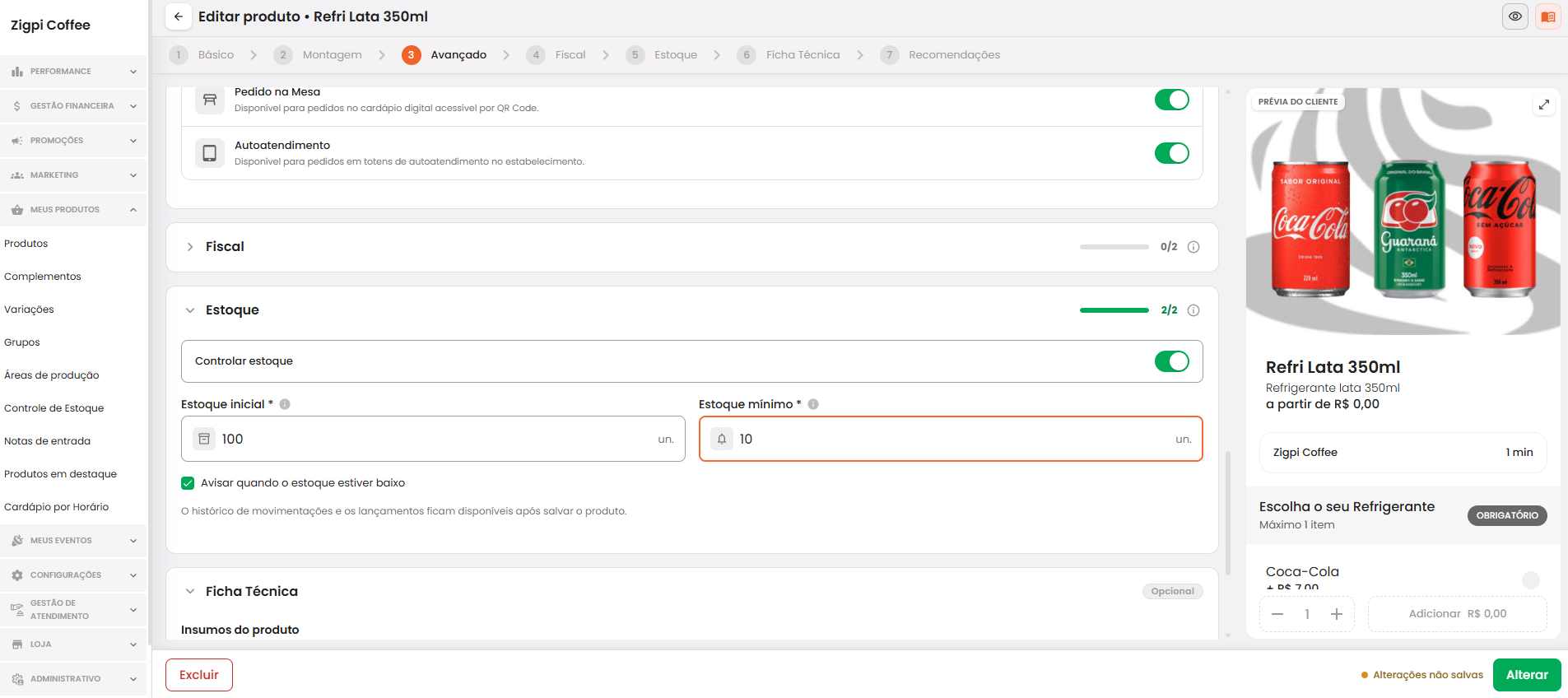Expand the customer preview panel

1544,105
